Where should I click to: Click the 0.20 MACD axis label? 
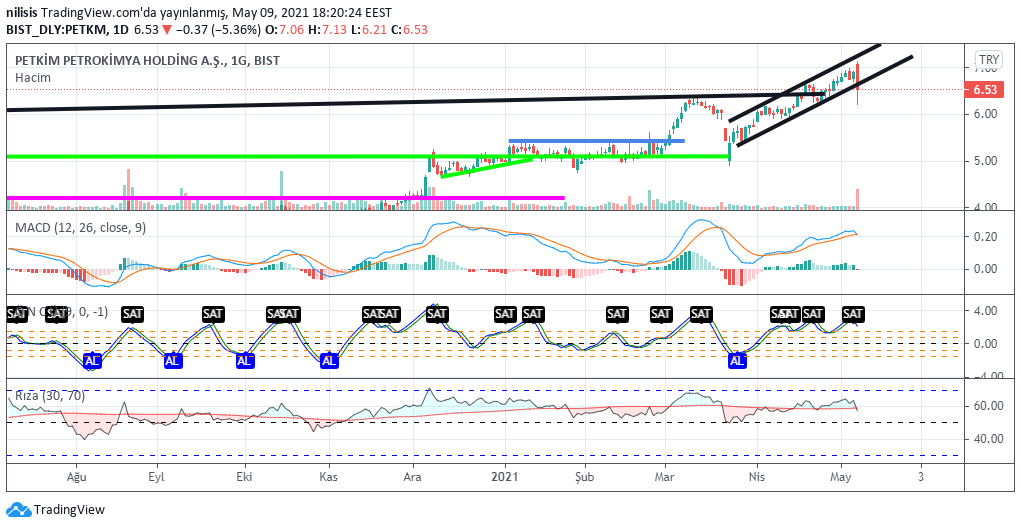pyautogui.click(x=987, y=237)
